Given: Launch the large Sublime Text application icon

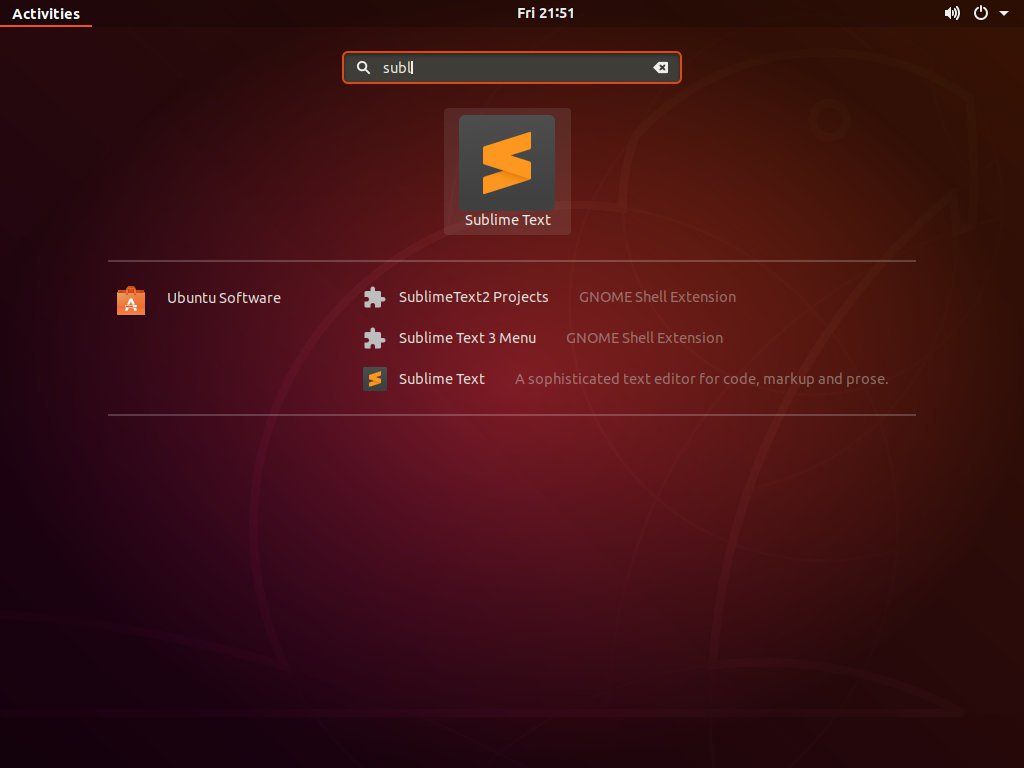Looking at the screenshot, I should (x=507, y=161).
